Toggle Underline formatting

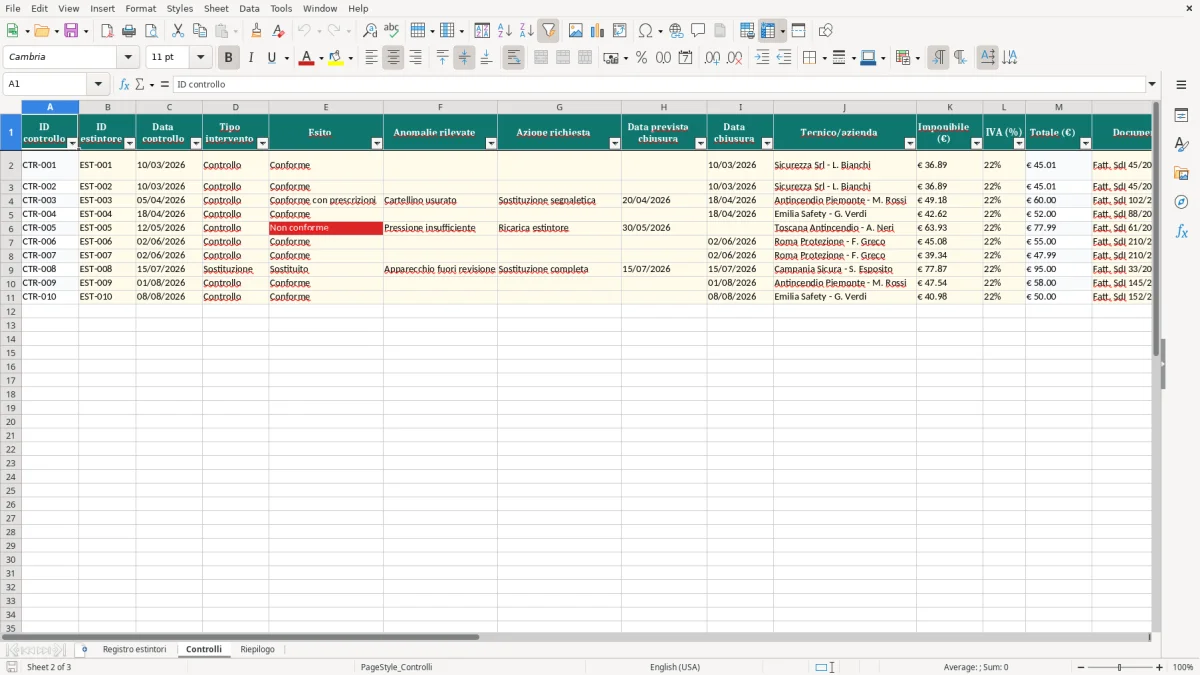pyautogui.click(x=271, y=58)
